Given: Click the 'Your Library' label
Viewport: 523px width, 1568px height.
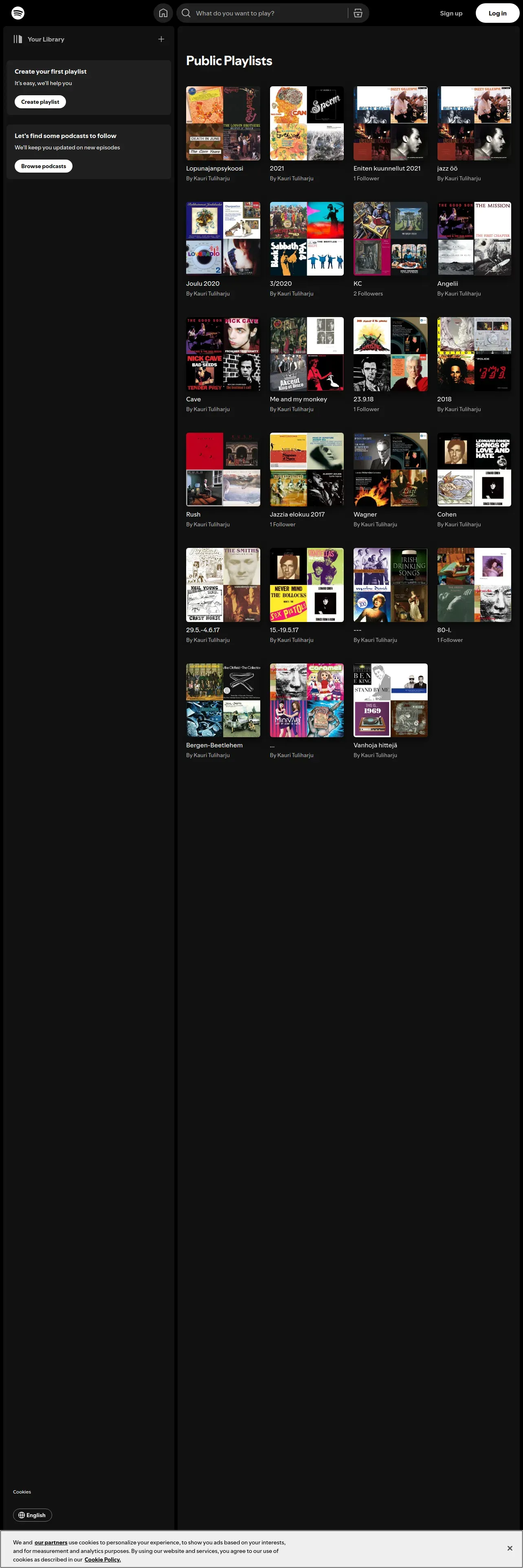Looking at the screenshot, I should click(x=46, y=39).
